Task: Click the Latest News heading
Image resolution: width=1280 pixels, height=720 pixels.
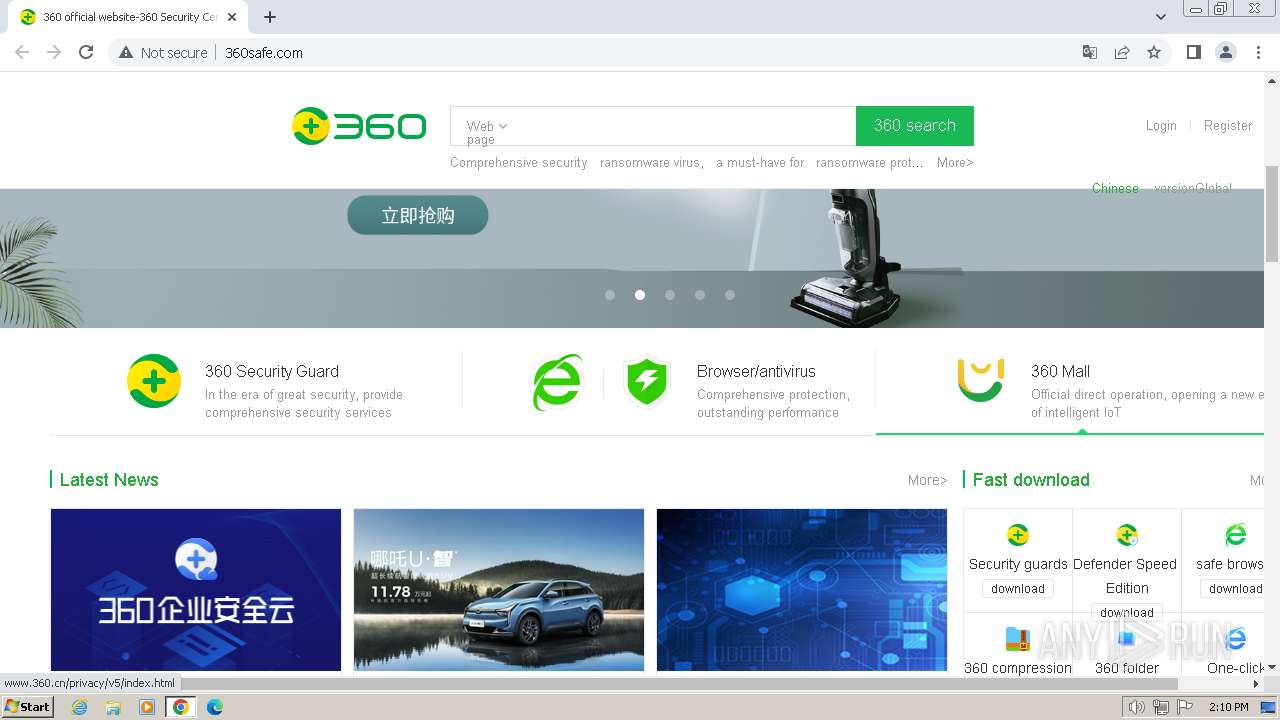Action: (109, 480)
